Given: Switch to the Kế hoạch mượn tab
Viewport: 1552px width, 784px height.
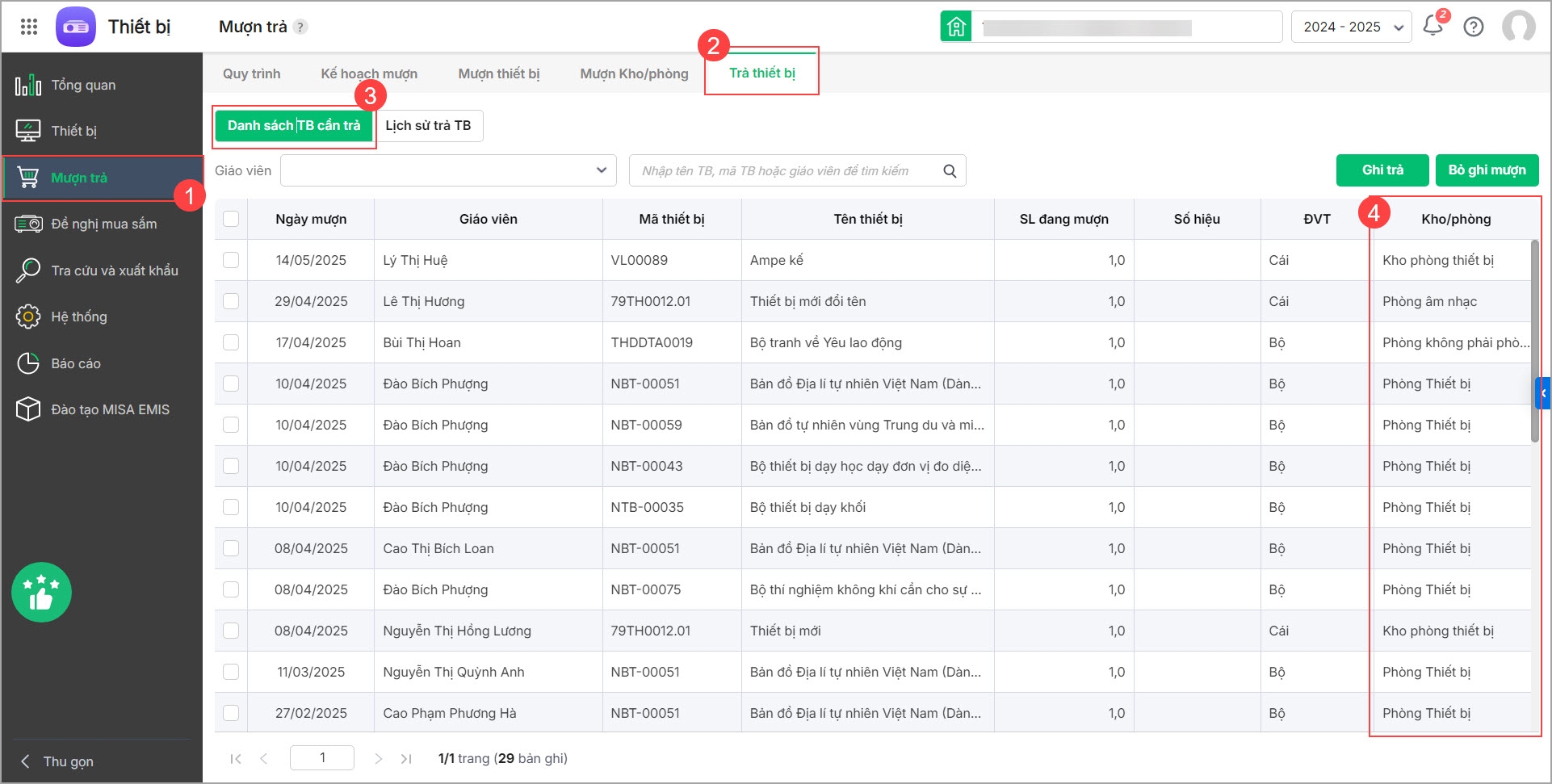Looking at the screenshot, I should tap(369, 73).
